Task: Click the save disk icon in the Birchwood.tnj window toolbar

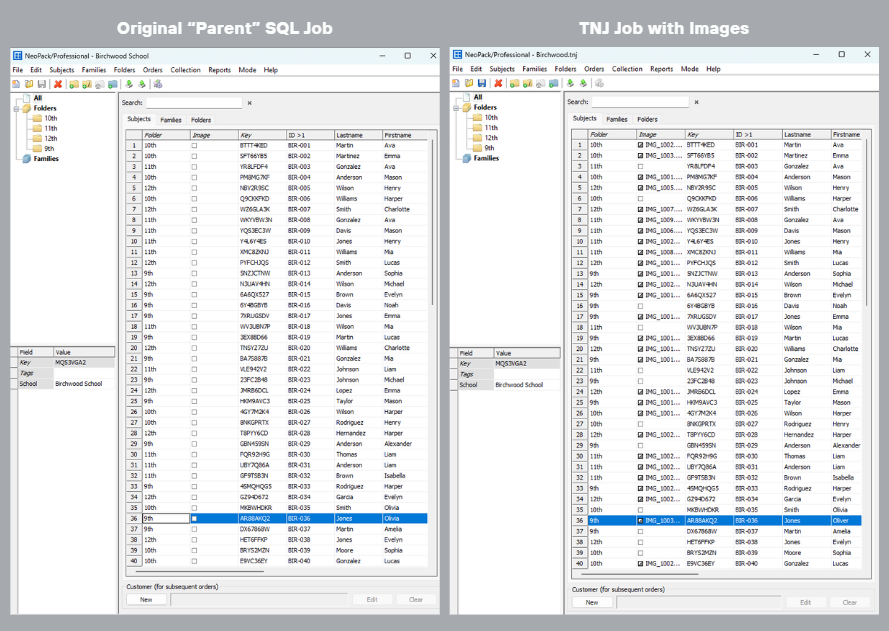Action: click(481, 83)
